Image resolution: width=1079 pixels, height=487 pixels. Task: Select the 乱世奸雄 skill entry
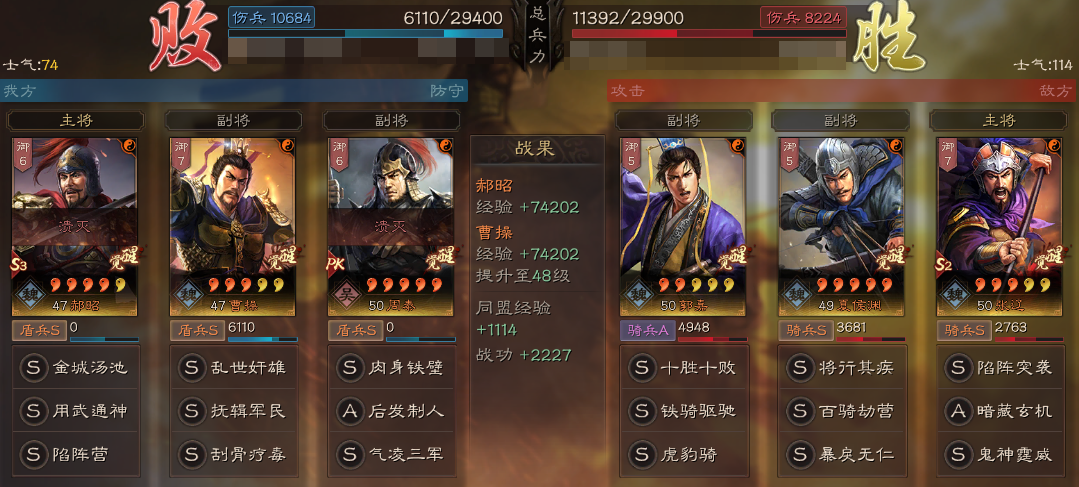234,368
